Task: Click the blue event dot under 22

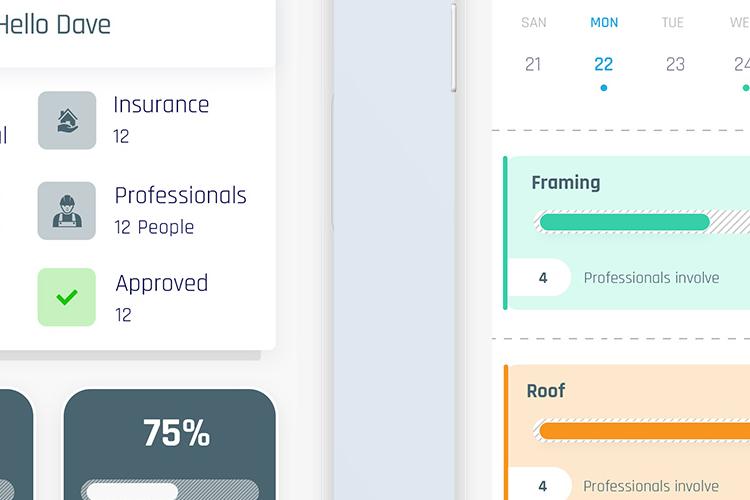Action: click(x=604, y=88)
